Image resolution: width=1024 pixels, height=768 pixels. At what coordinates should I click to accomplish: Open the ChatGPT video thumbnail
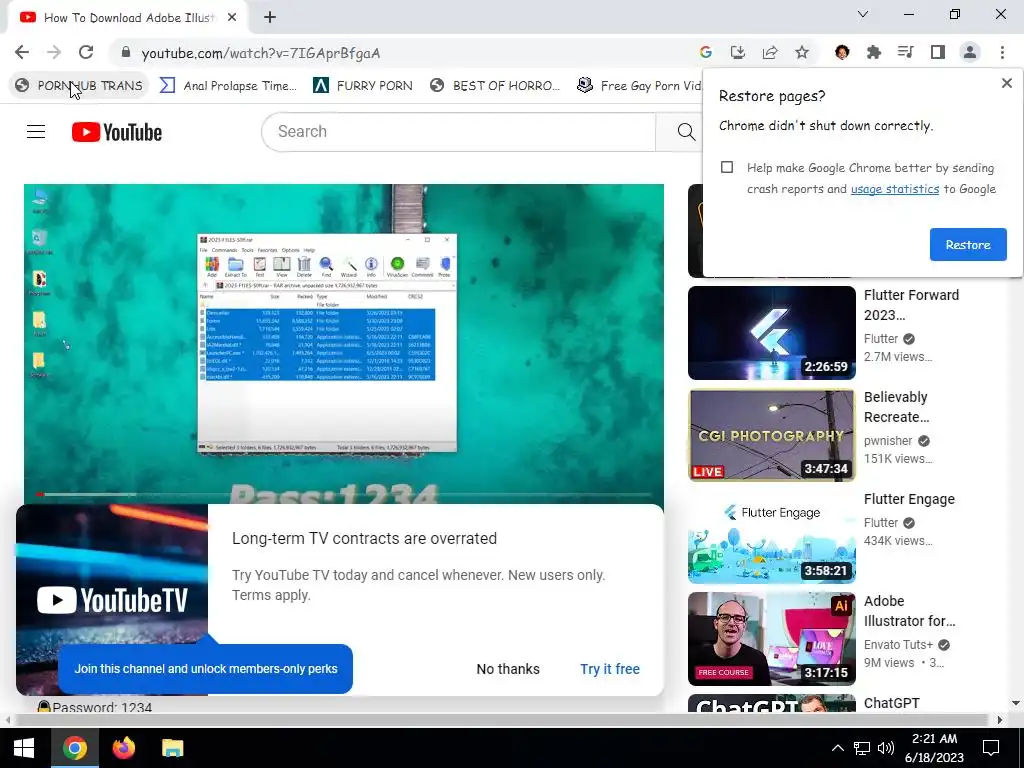771,703
